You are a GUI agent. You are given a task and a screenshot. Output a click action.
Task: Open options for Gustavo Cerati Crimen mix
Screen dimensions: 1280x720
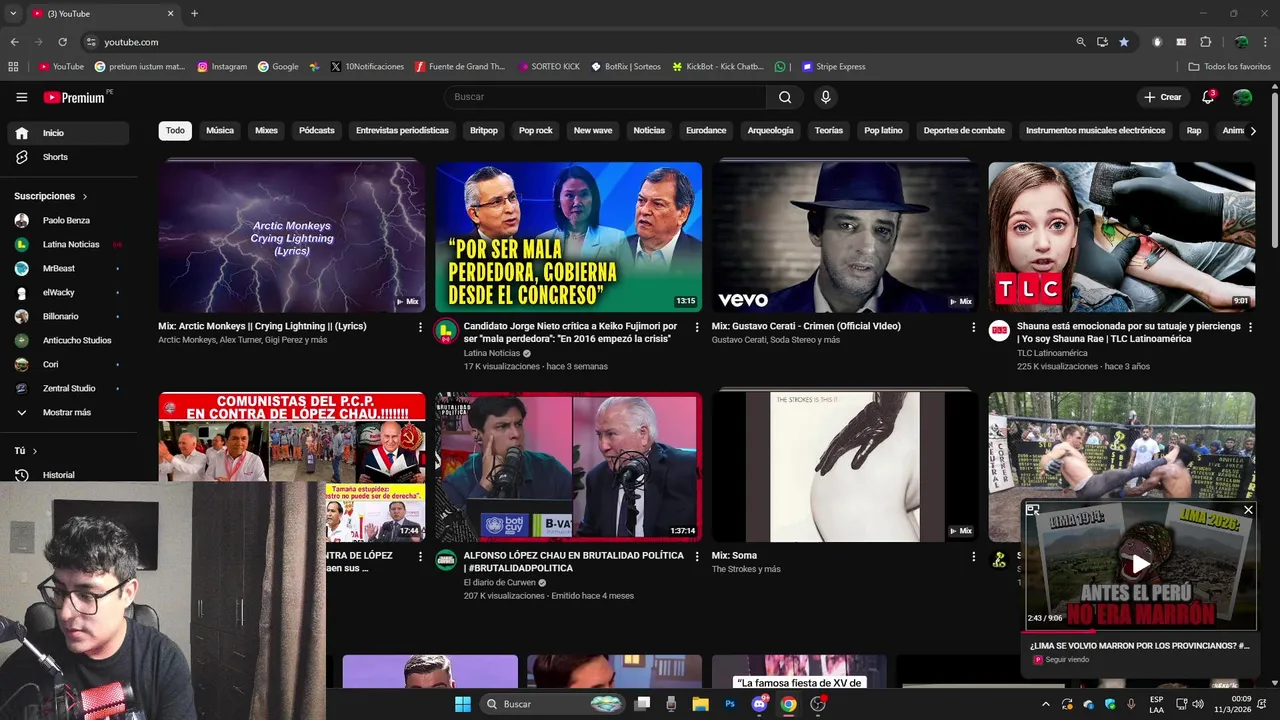coord(974,327)
